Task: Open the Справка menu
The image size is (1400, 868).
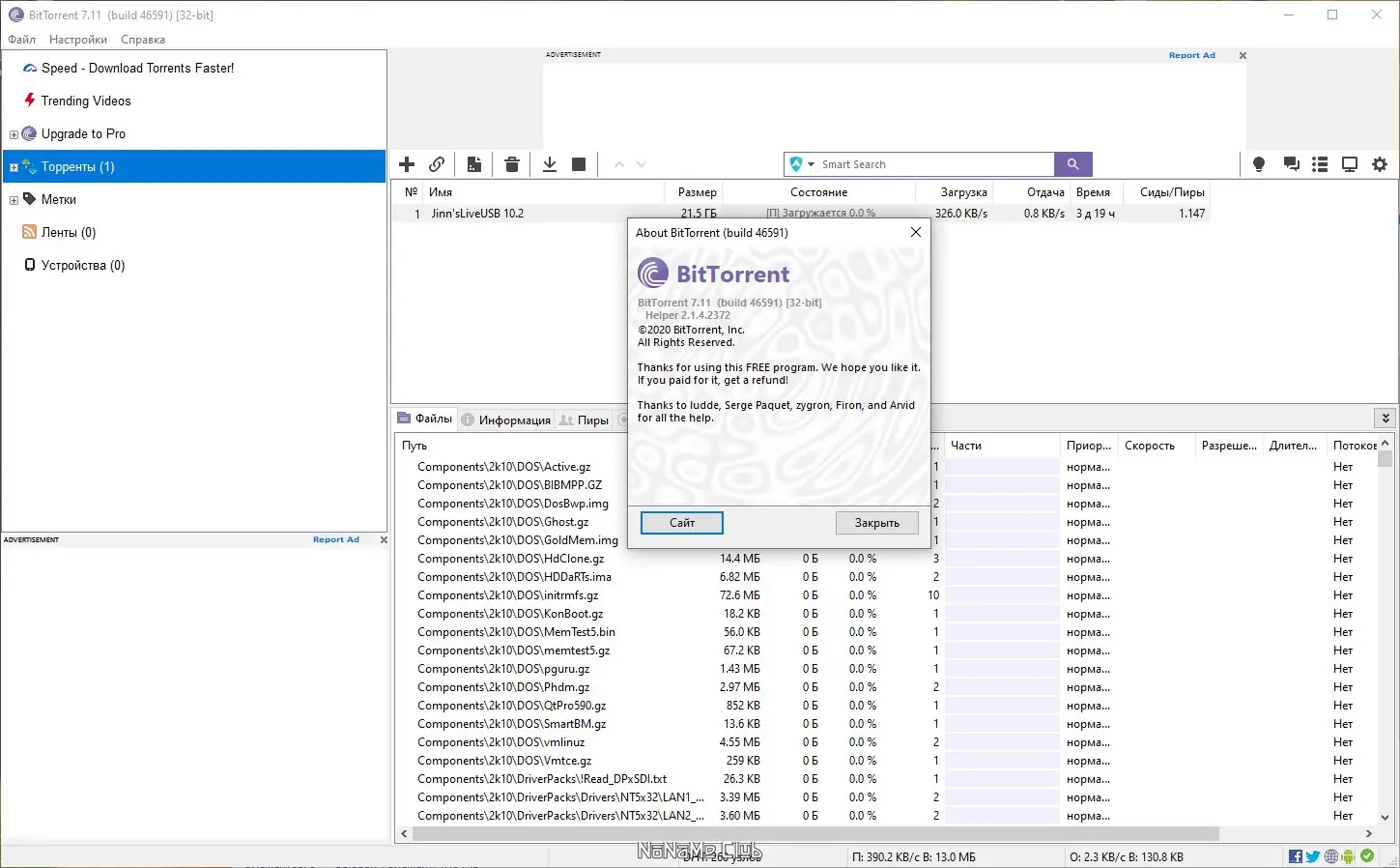Action: 143,40
